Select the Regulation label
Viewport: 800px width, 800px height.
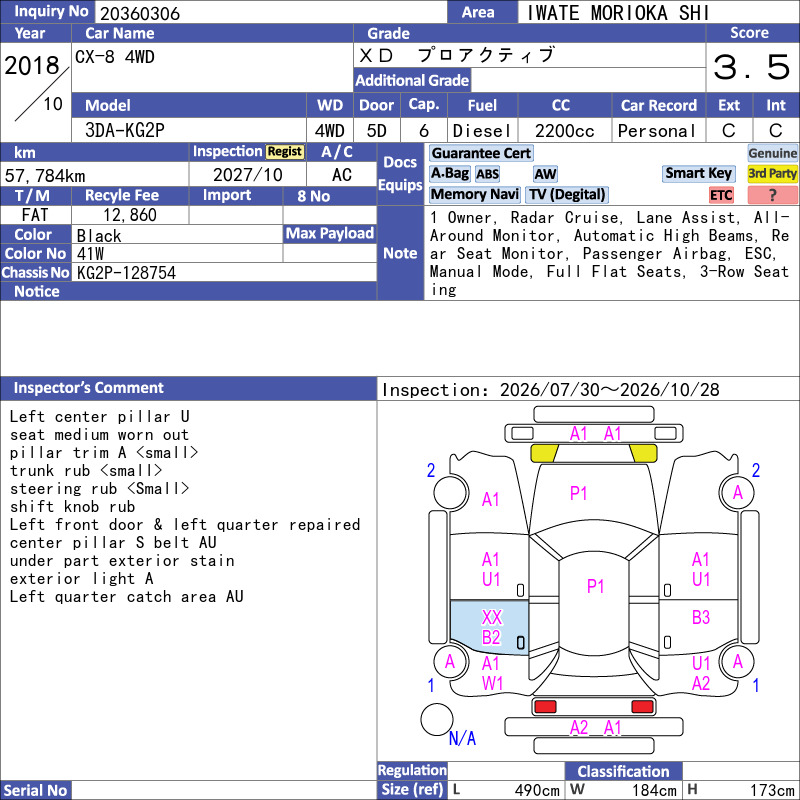click(x=412, y=770)
